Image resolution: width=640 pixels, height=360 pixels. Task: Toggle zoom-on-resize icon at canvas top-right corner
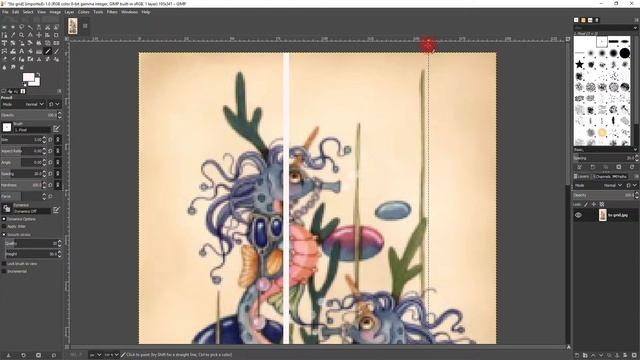pos(568,39)
